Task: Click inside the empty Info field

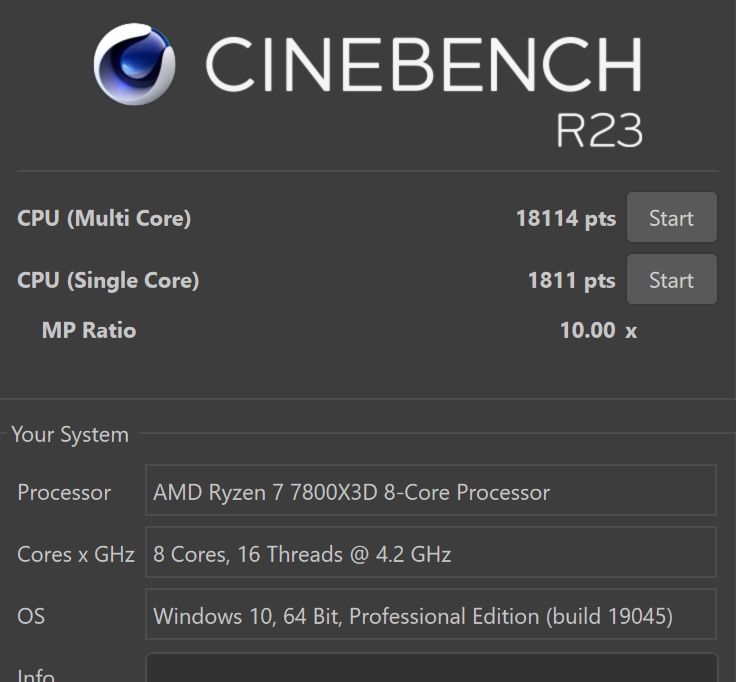Action: point(431,667)
